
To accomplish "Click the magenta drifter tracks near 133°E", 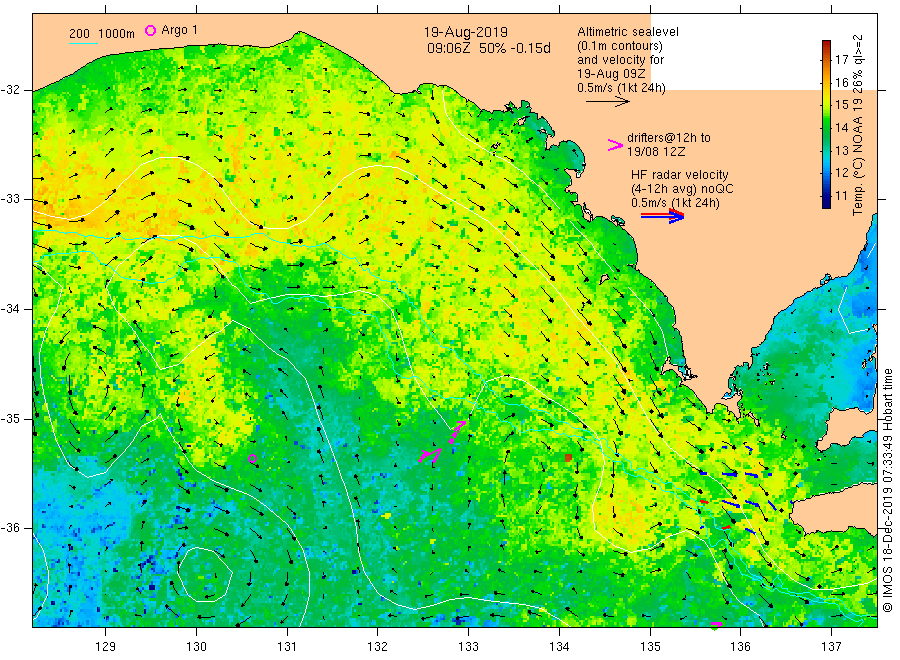I will coord(442,442).
